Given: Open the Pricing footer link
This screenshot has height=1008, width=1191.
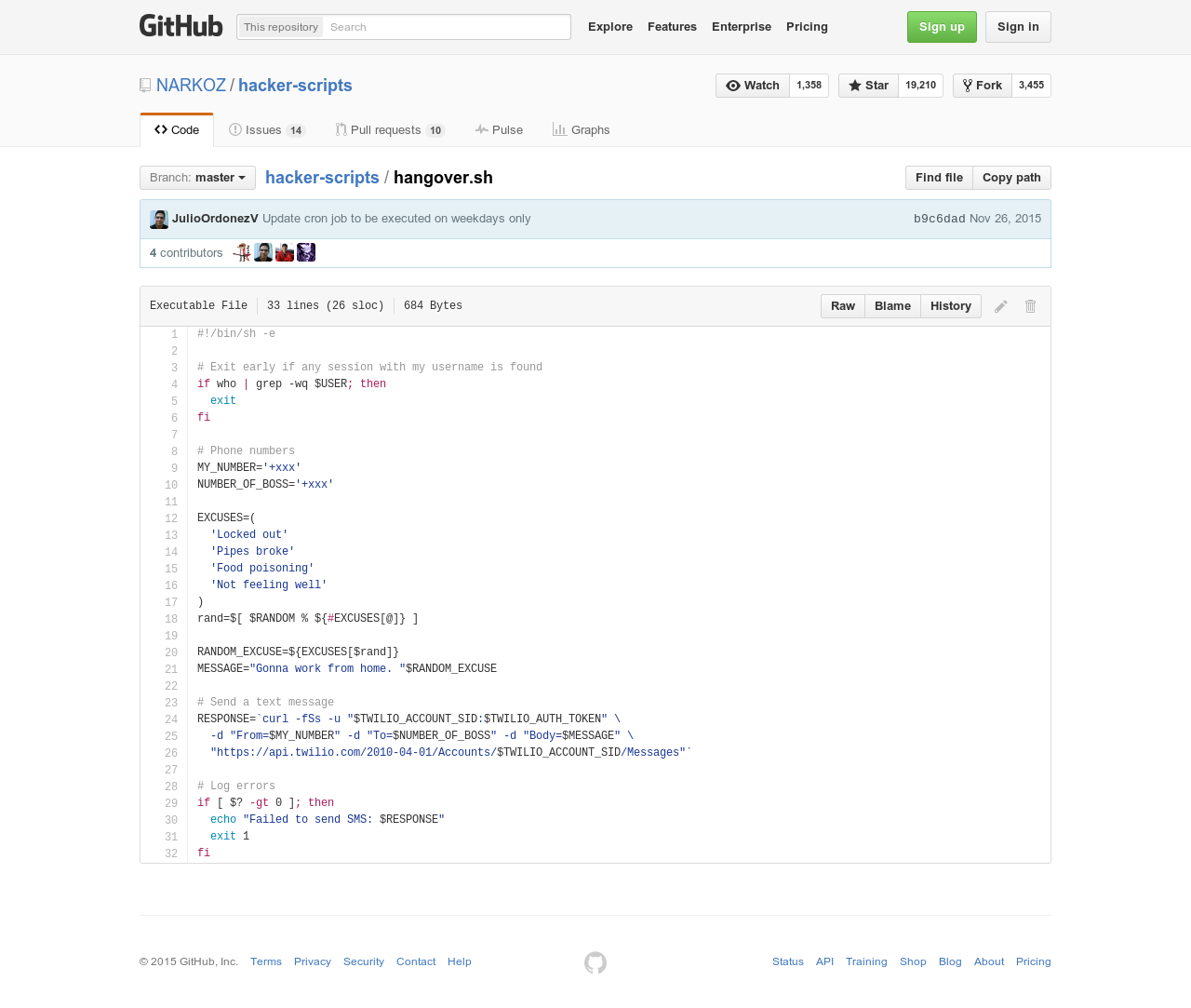Looking at the screenshot, I should (x=1034, y=961).
